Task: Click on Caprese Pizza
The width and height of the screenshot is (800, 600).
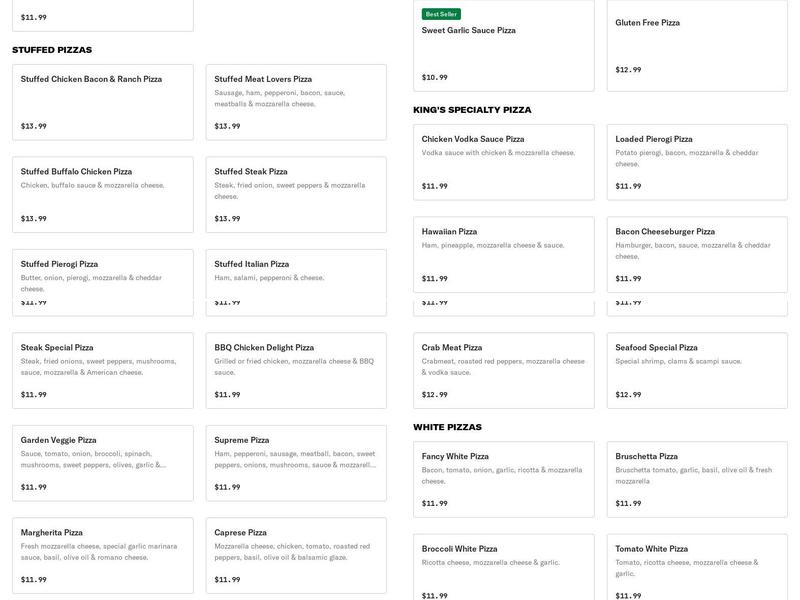Action: pyautogui.click(x=295, y=555)
